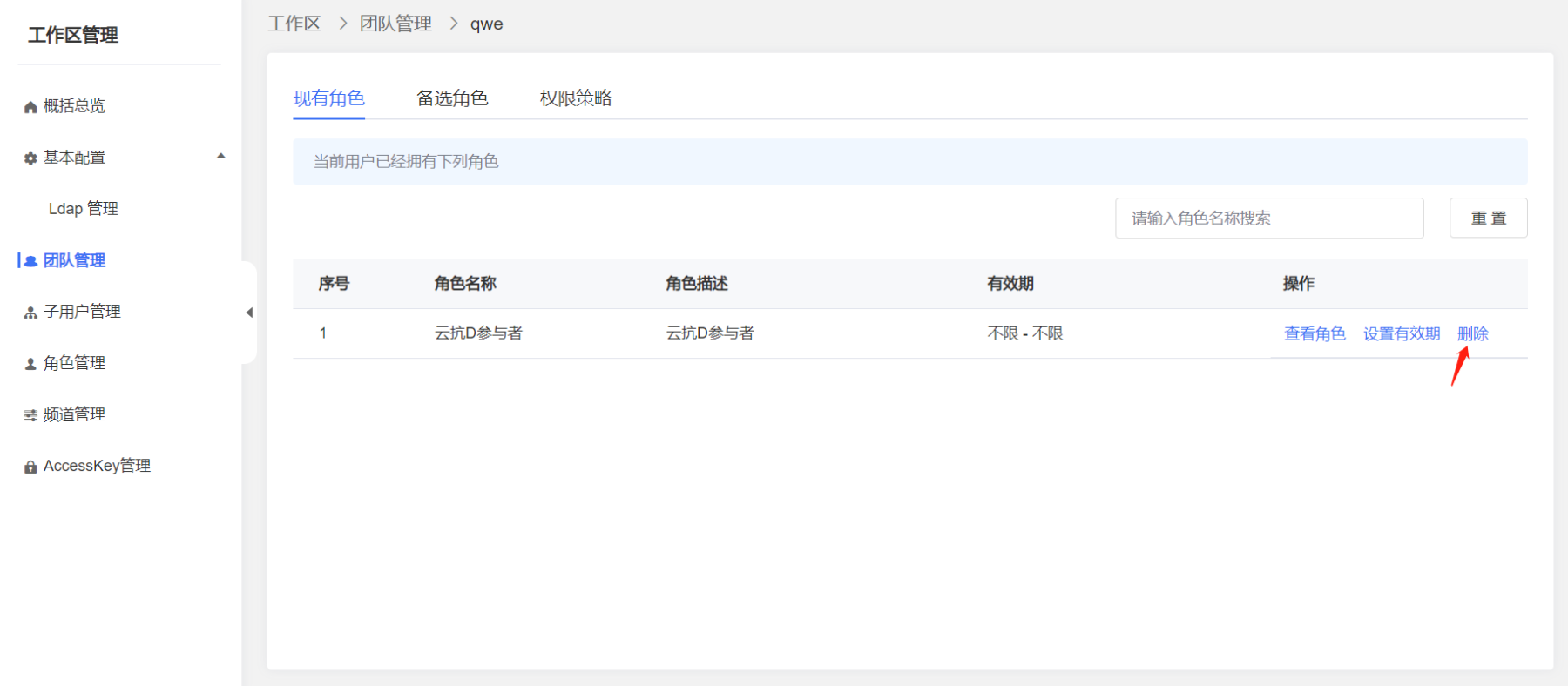Select the 角色管理 person icon

coord(30,364)
